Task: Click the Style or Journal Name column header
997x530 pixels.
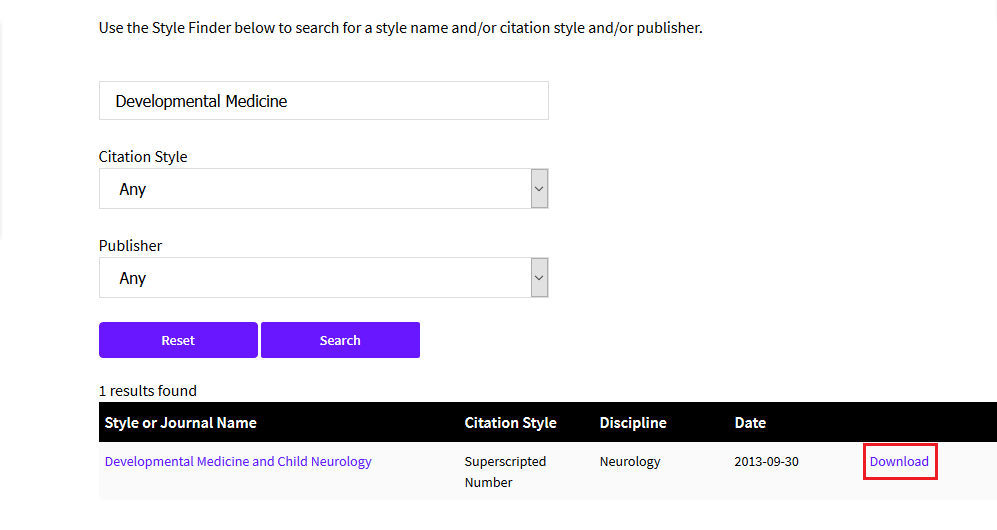Action: 181,423
